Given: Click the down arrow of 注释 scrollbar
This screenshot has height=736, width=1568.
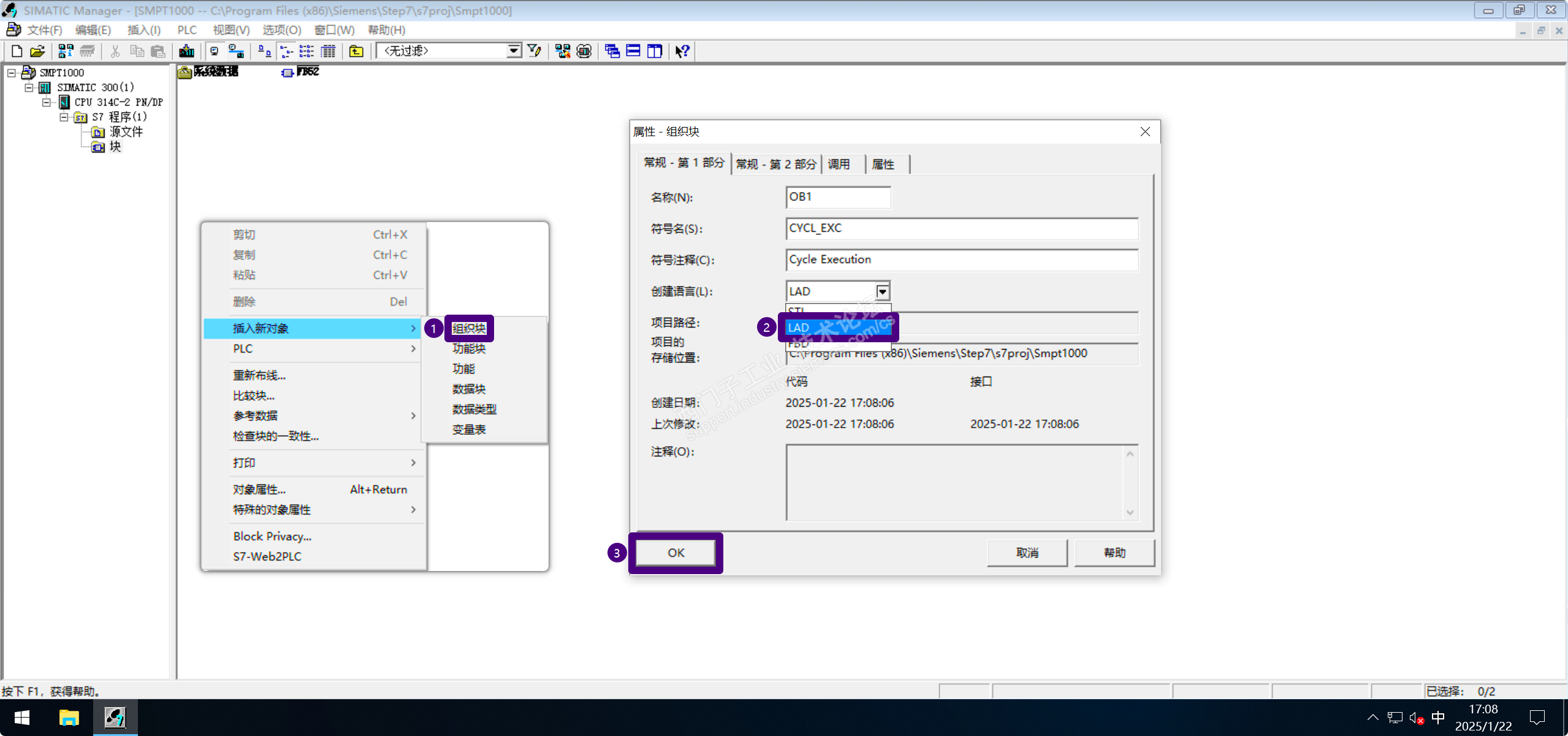Looking at the screenshot, I should coord(1130,513).
